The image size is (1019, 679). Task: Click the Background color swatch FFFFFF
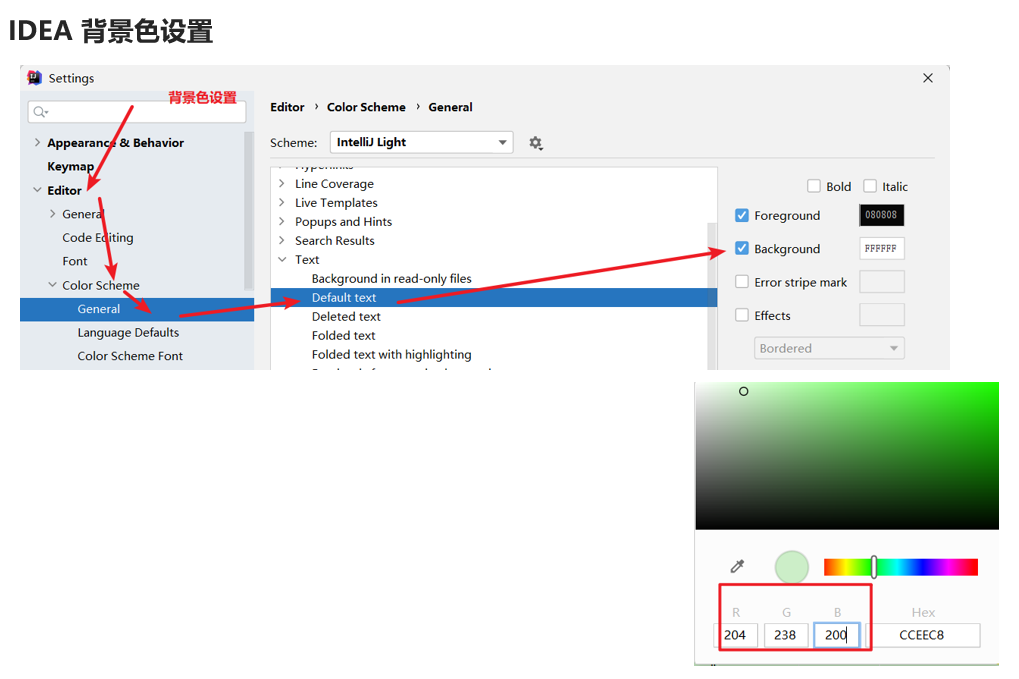coord(881,248)
